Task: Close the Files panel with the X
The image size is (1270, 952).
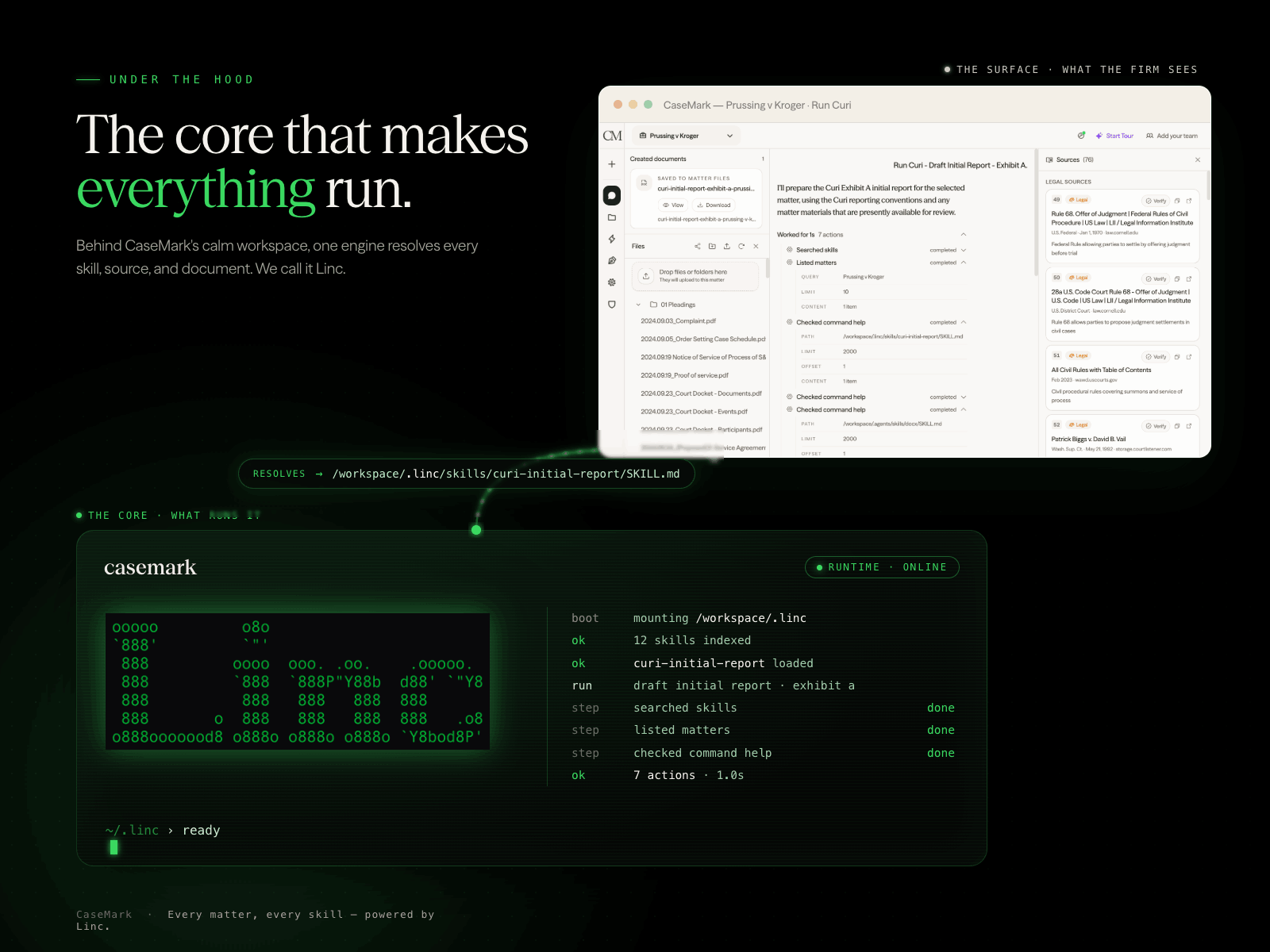Action: coord(756,246)
